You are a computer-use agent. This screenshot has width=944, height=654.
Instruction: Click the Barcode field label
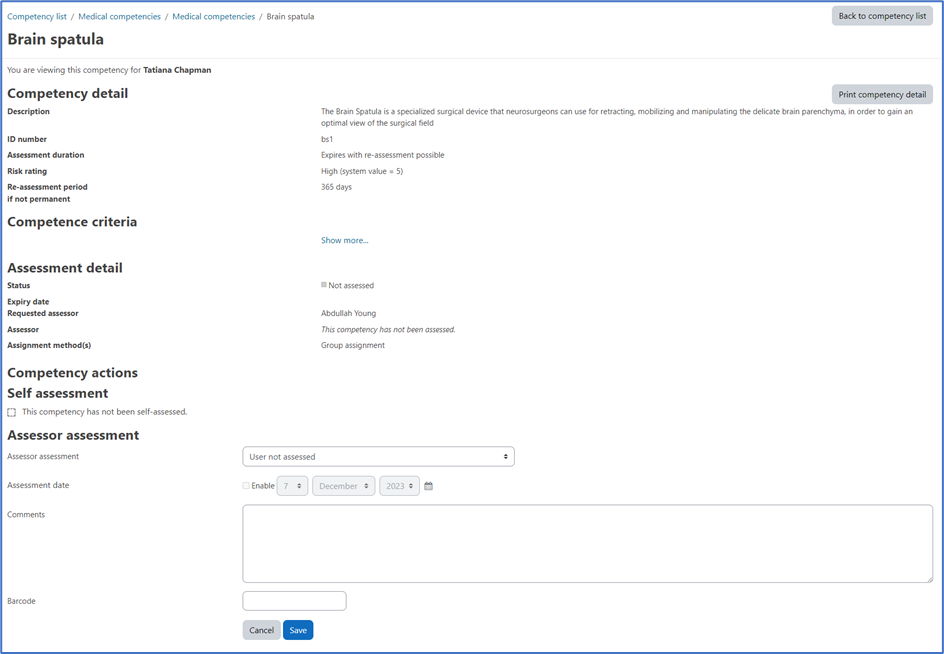21,601
